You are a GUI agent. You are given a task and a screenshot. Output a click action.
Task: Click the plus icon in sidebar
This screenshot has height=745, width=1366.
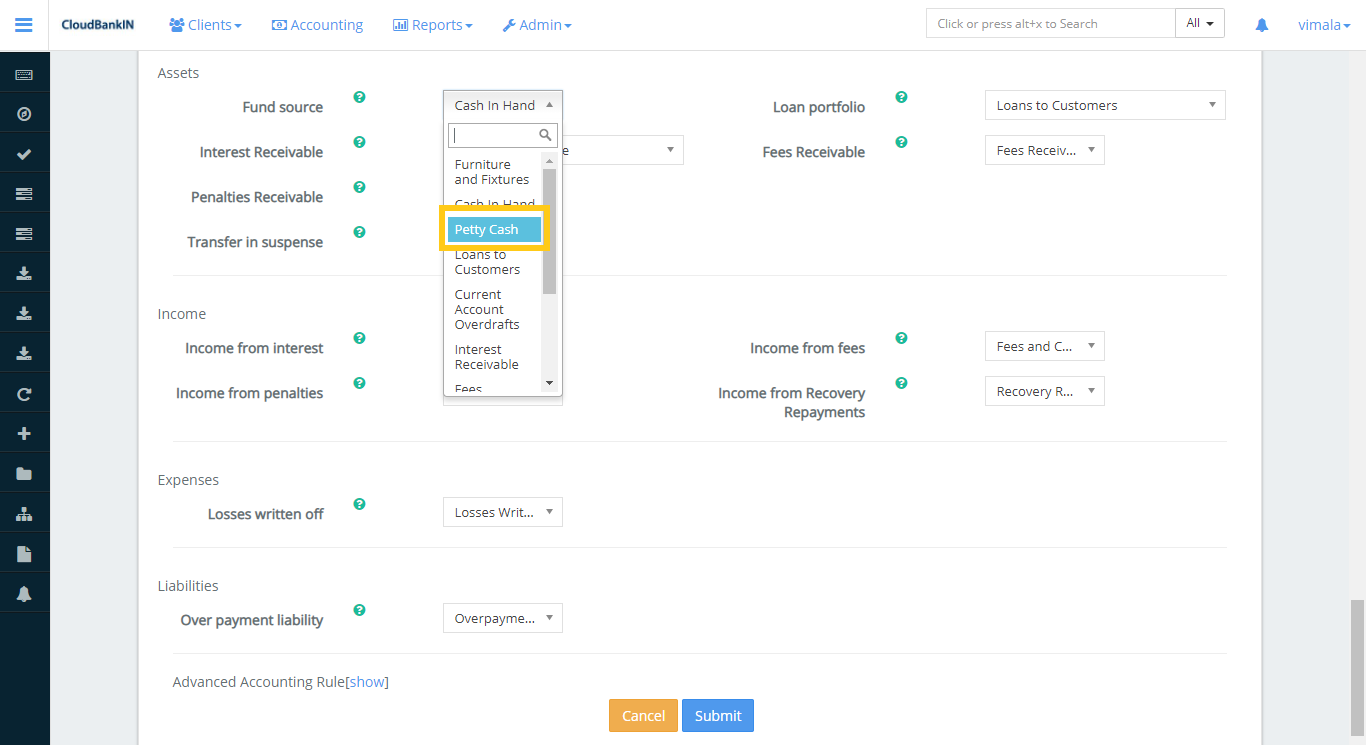(x=24, y=434)
